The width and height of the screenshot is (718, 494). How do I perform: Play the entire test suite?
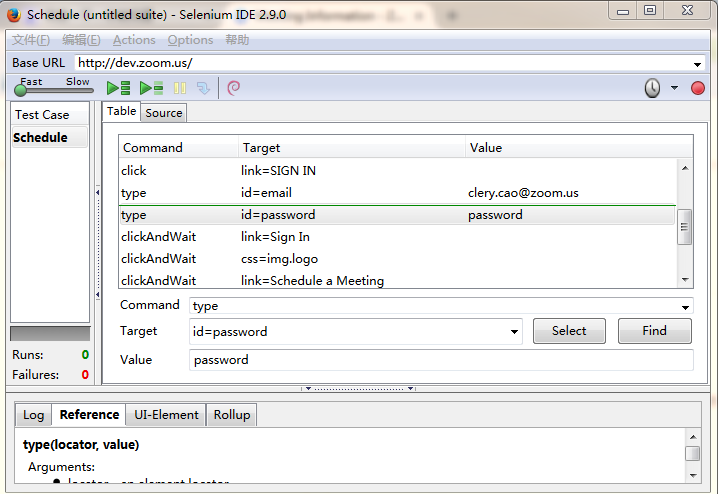[x=119, y=87]
